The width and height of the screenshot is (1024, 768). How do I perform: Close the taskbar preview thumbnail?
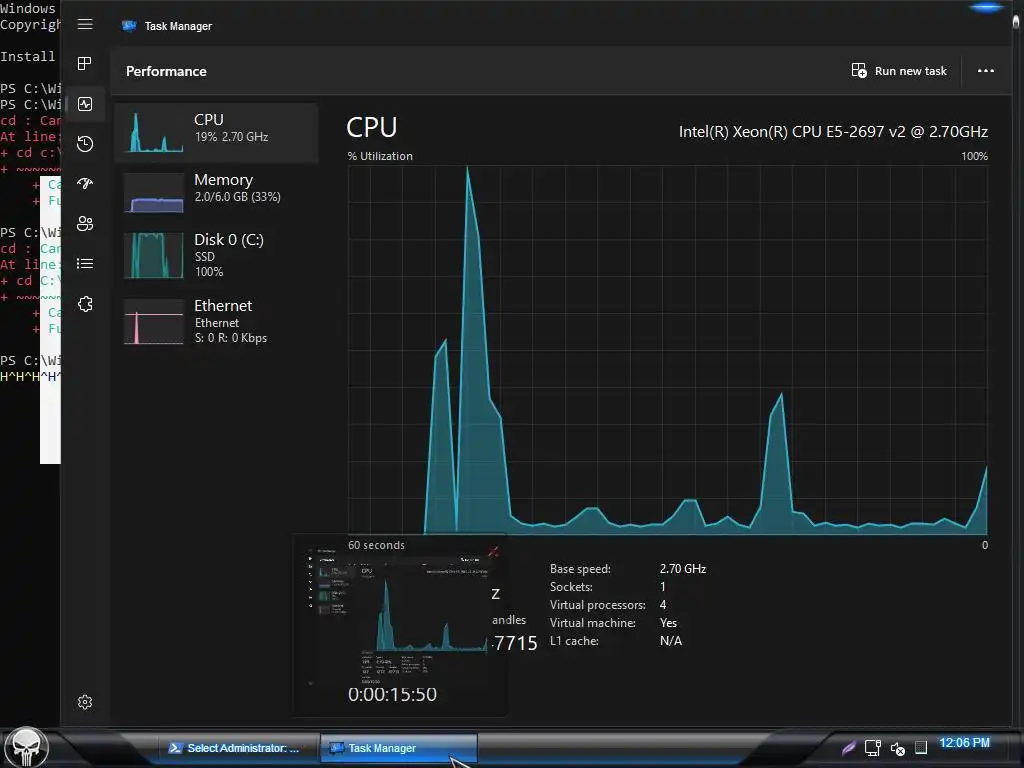[x=493, y=552]
